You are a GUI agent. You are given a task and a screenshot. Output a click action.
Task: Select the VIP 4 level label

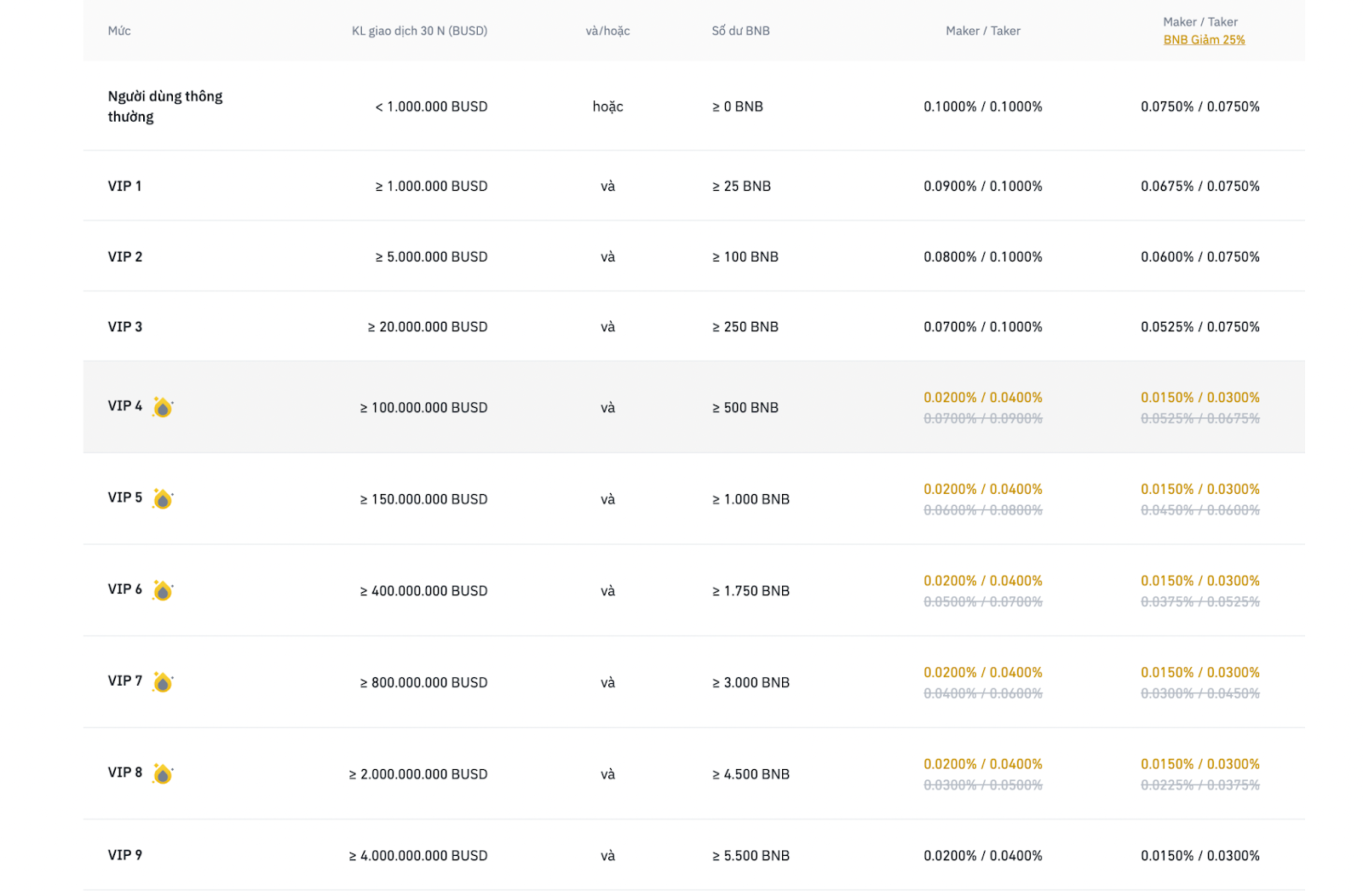coord(124,405)
